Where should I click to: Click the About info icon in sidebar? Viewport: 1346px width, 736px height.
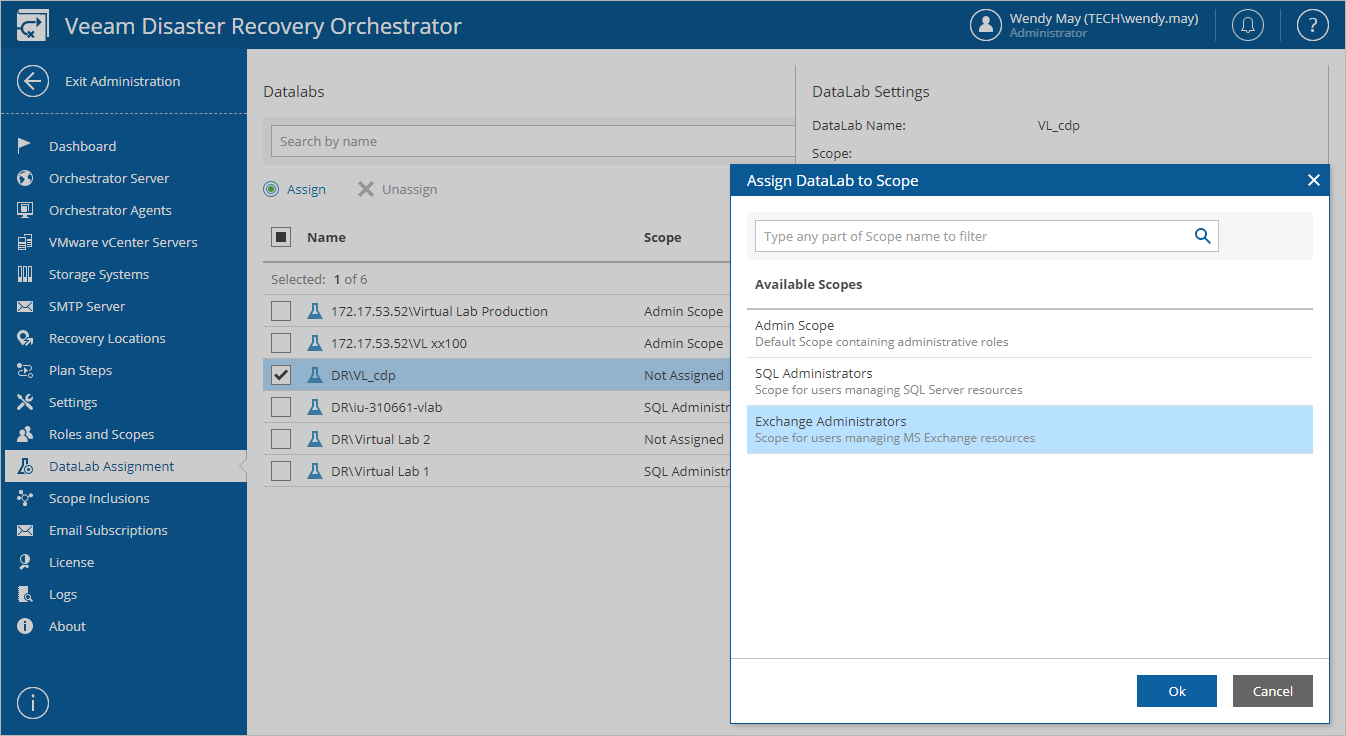click(26, 626)
